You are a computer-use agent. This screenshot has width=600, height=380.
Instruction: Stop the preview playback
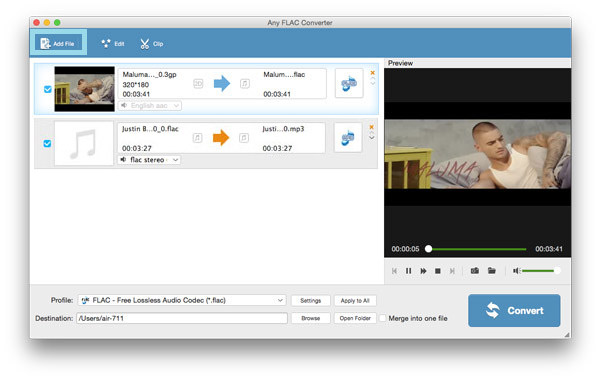[x=437, y=271]
